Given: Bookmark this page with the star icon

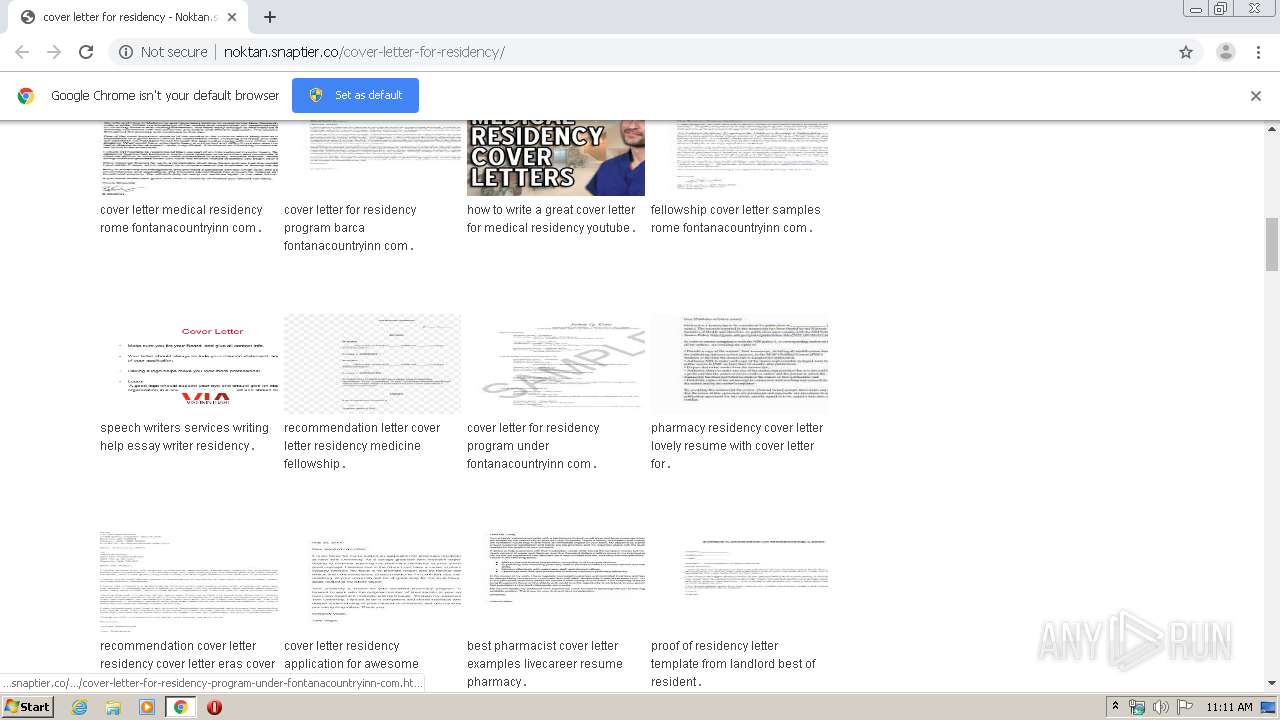Looking at the screenshot, I should click(x=1186, y=52).
